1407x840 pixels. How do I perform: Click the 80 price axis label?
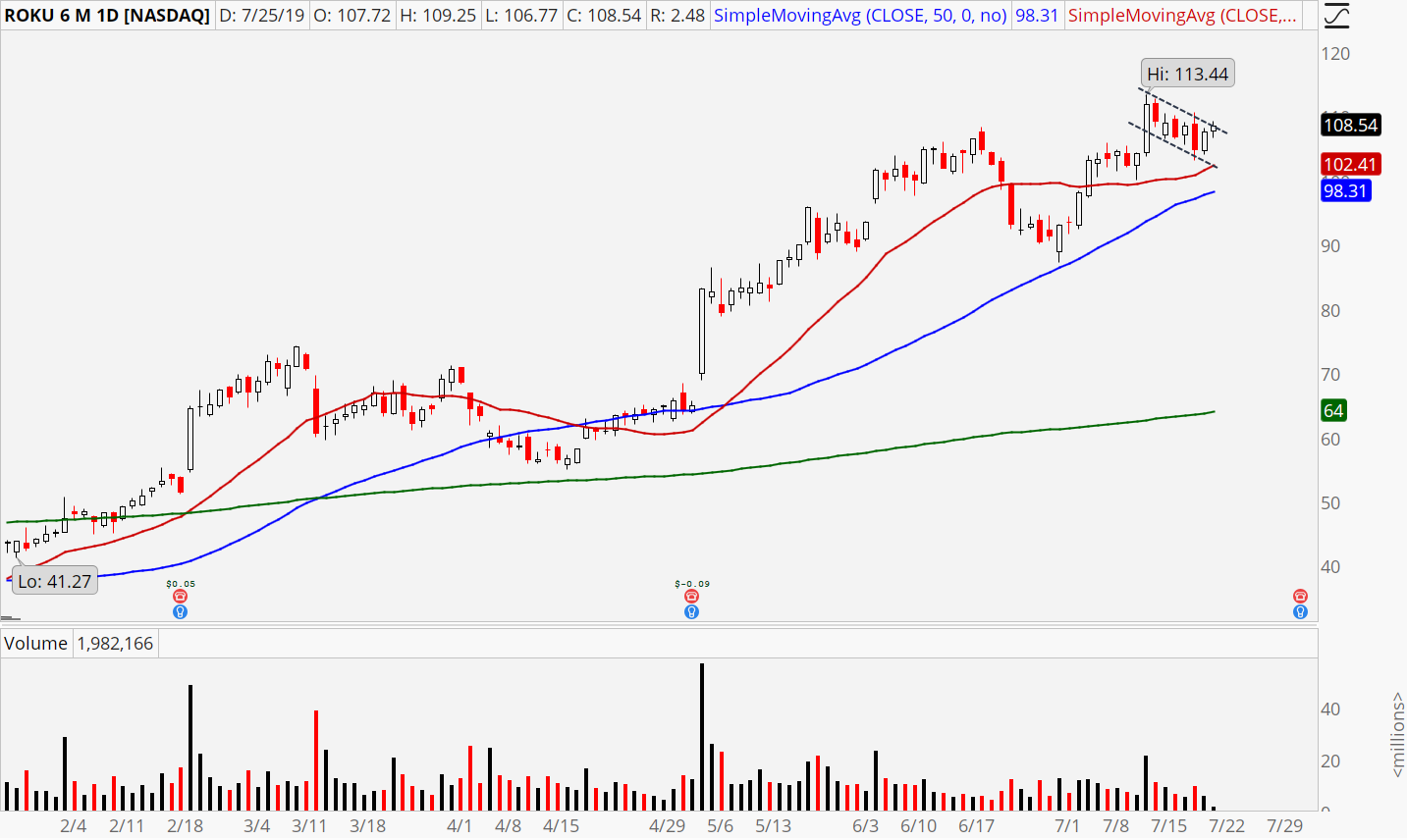pyautogui.click(x=1330, y=311)
